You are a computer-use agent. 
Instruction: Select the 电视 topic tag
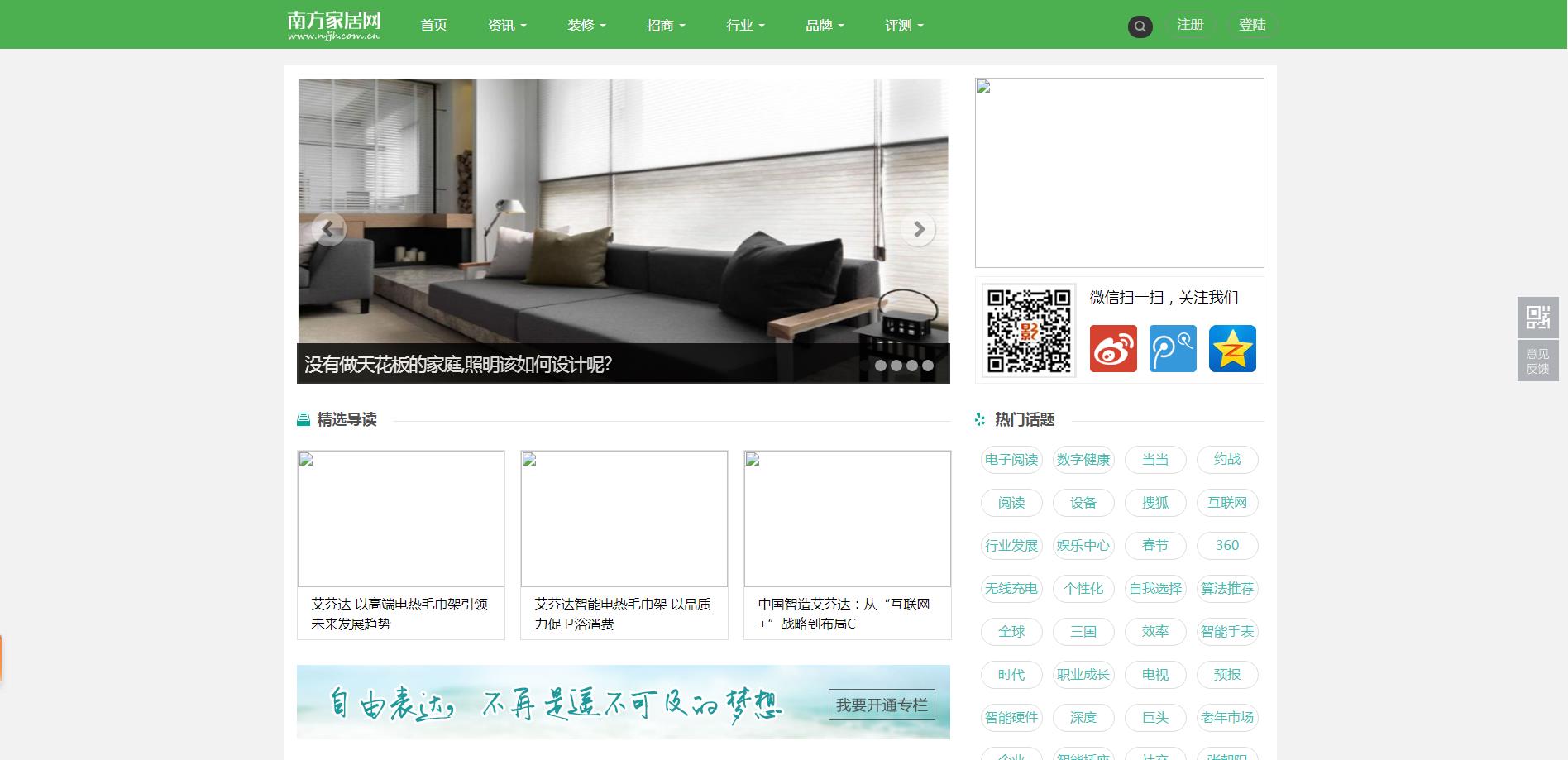[x=1155, y=675]
